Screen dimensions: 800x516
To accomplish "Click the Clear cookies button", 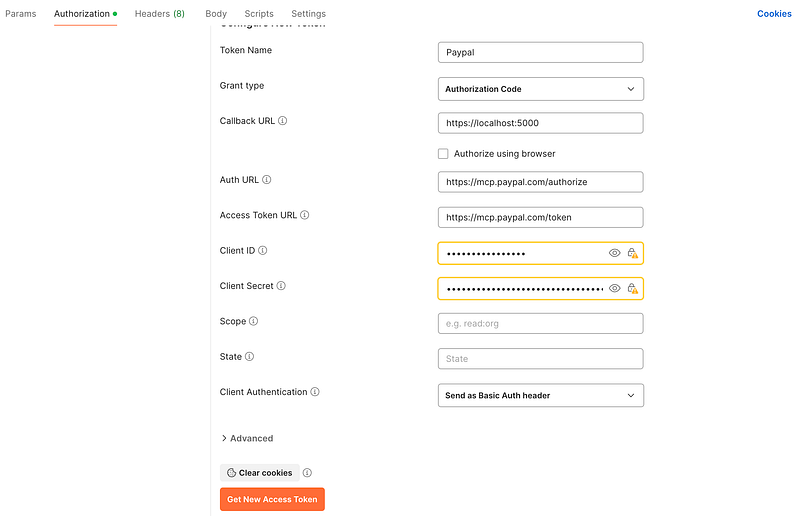I will click(260, 473).
